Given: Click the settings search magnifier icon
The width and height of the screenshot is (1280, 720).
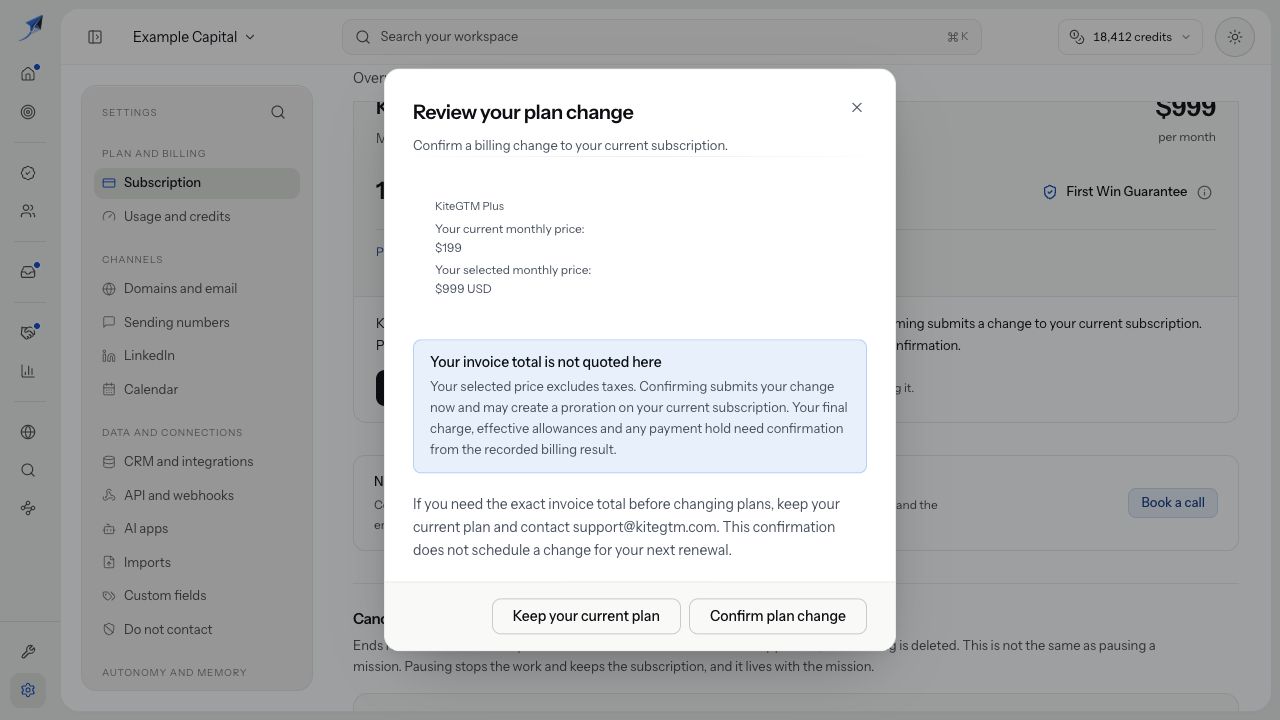Looking at the screenshot, I should [x=278, y=112].
